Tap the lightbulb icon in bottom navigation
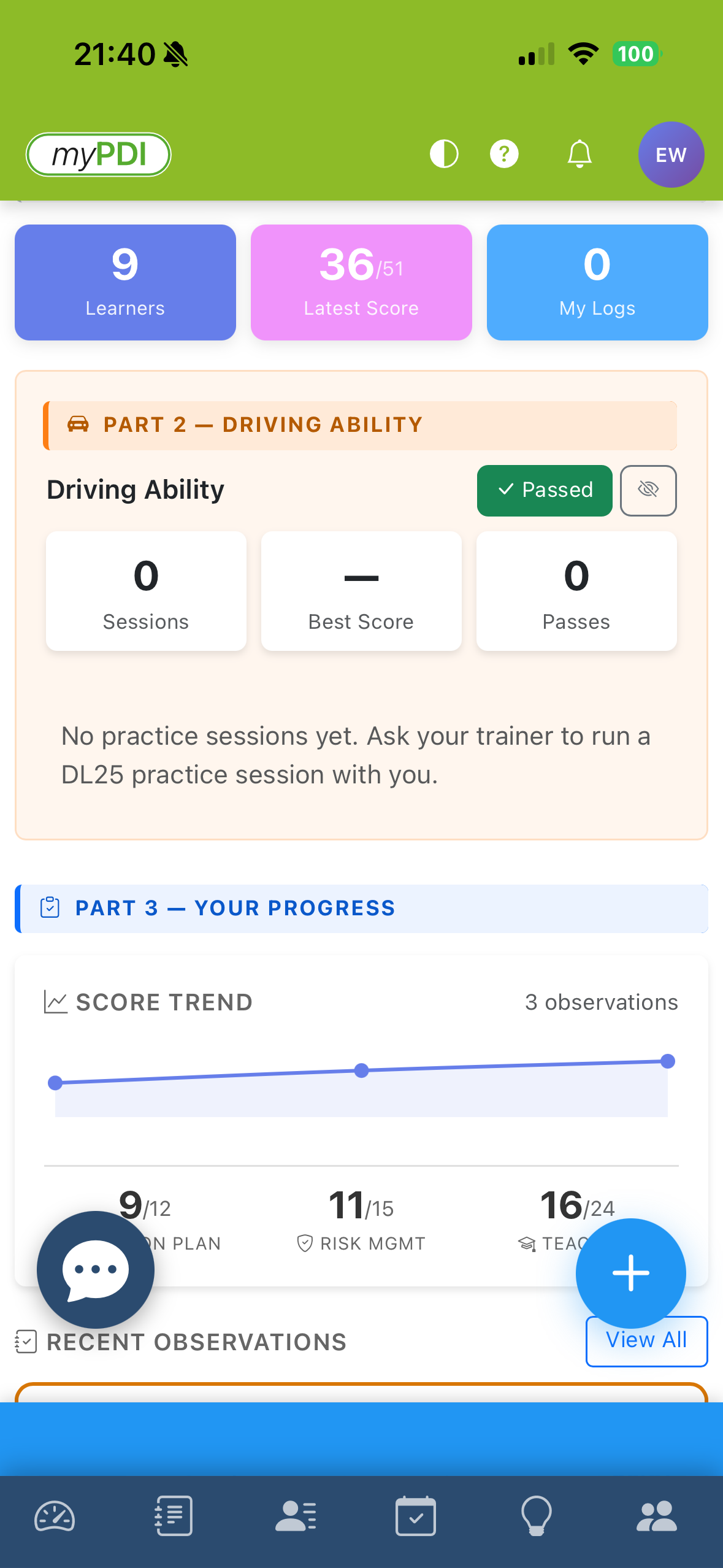 (x=537, y=1516)
